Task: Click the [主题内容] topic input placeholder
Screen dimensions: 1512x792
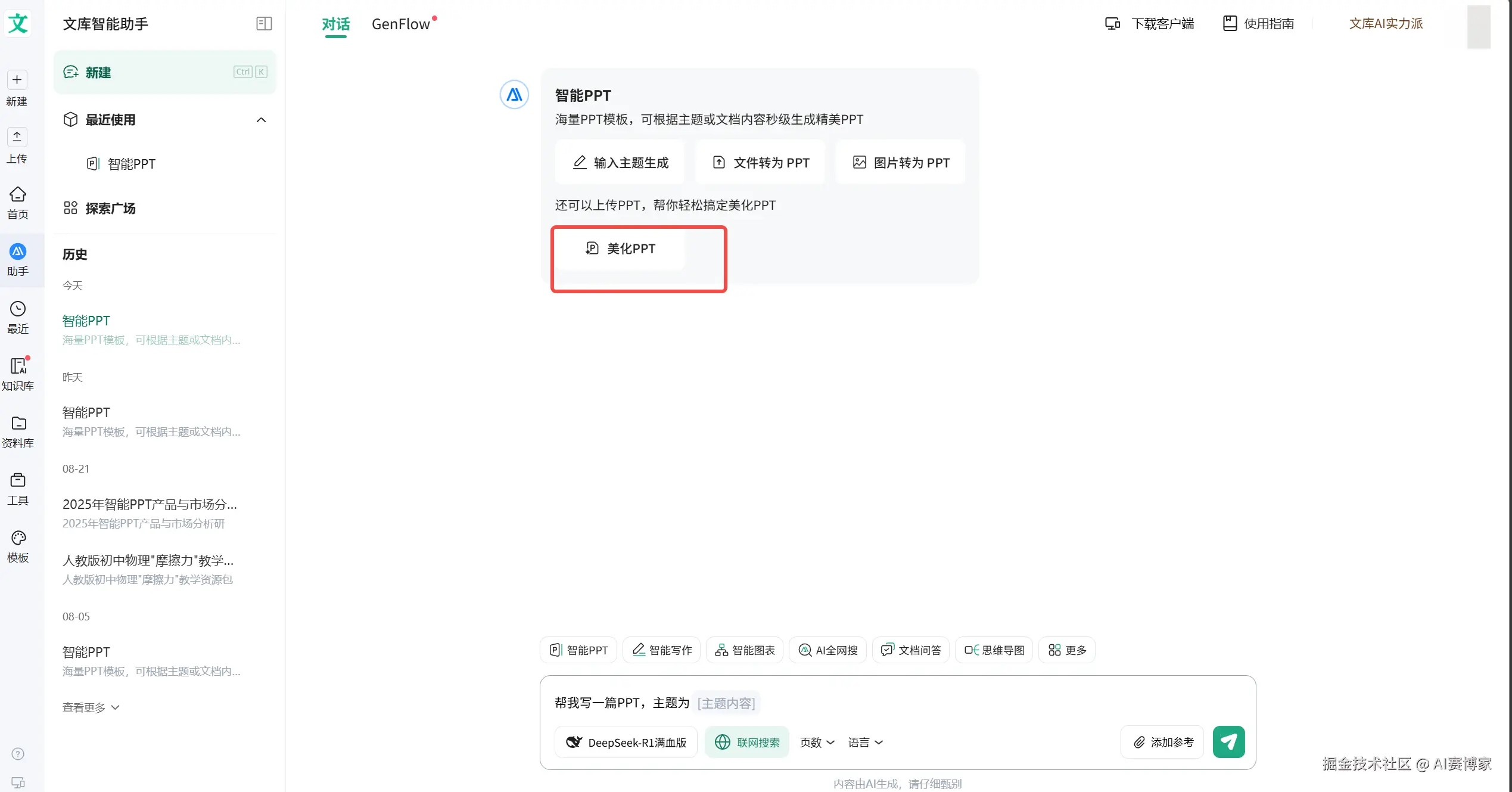Action: coord(726,703)
